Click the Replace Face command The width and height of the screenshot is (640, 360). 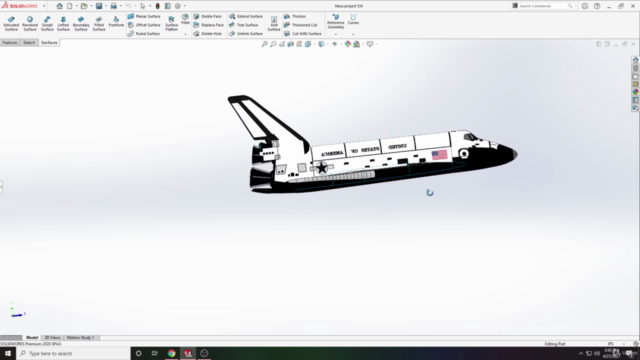click(208, 25)
